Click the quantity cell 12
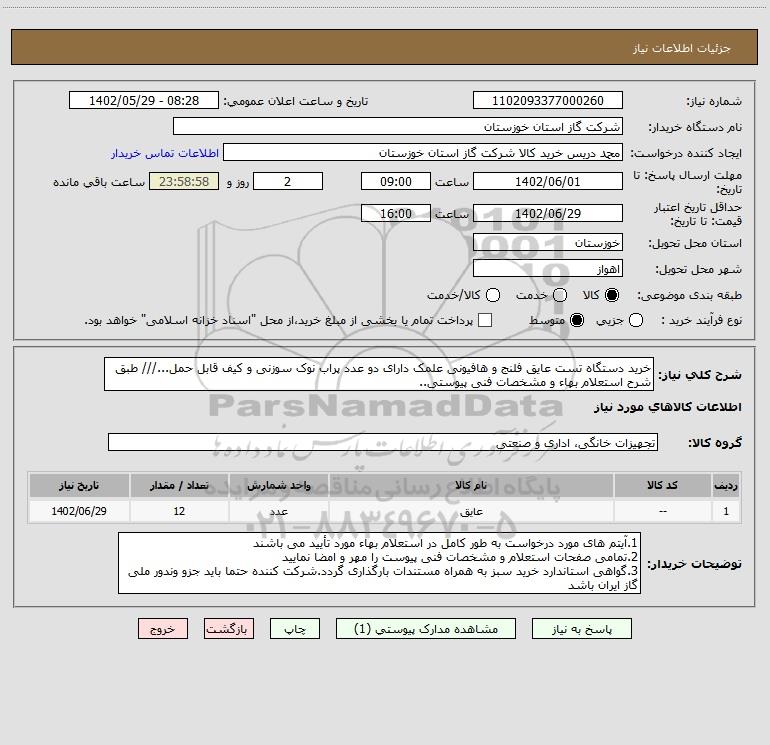This screenshot has height=745, width=770. tap(179, 512)
